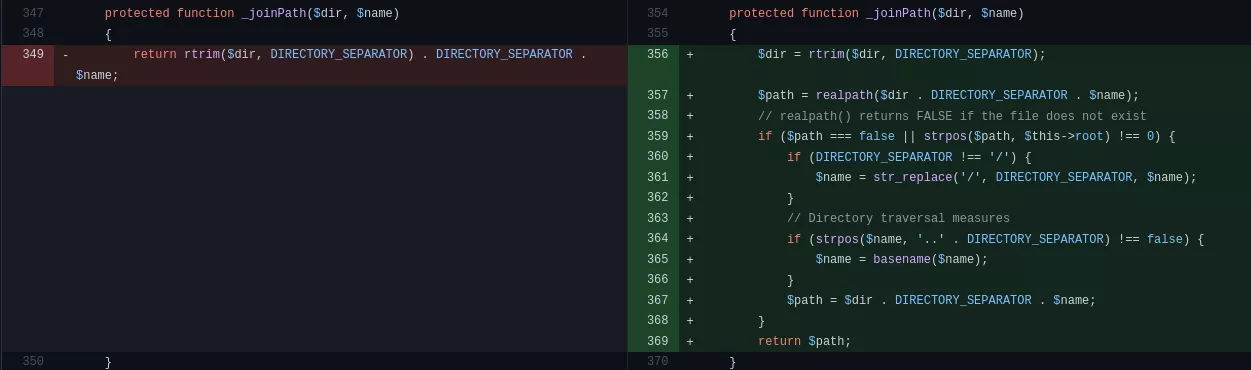Select added line number 359

pos(657,136)
